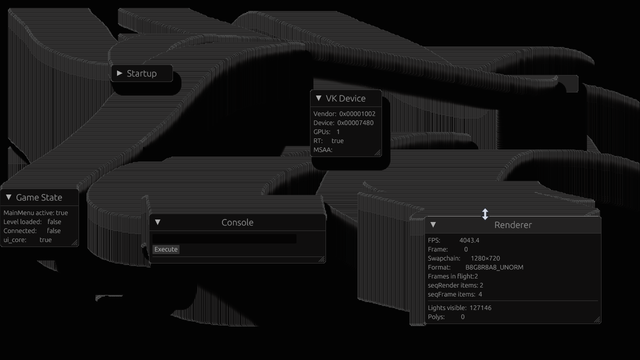Click the Polys 0 row

click(x=446, y=317)
